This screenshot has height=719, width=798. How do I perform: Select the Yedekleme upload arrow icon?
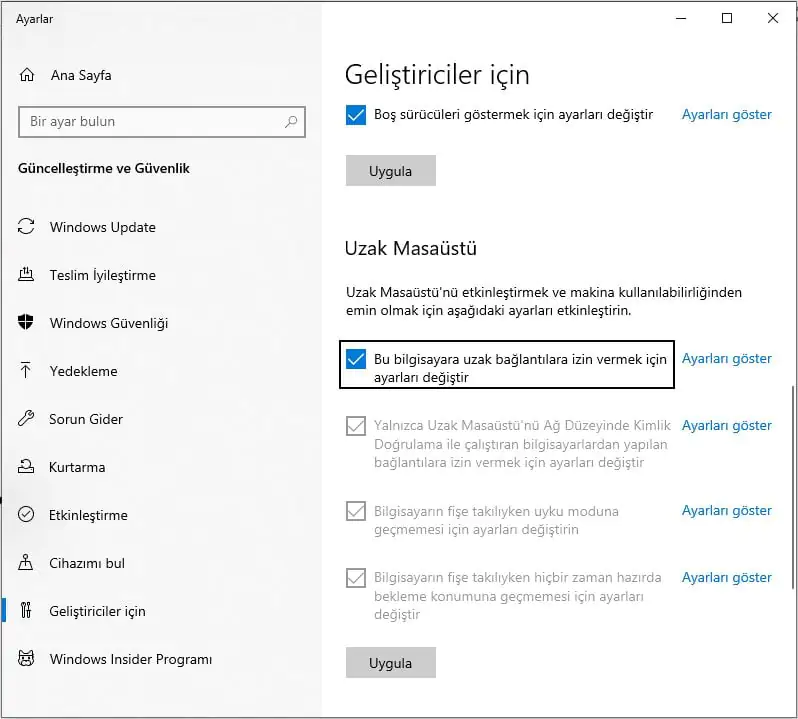(27, 371)
